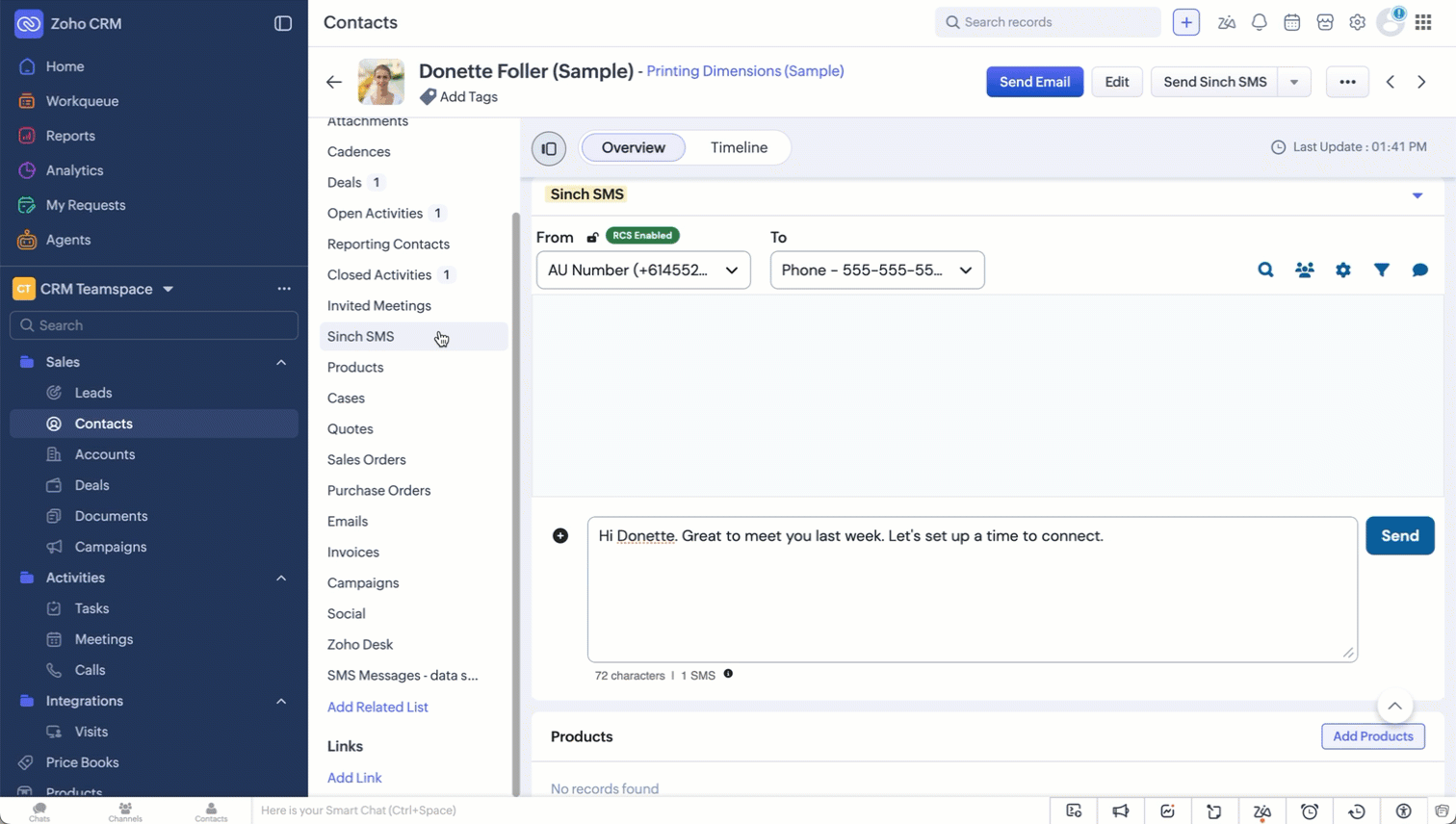1456x824 pixels.
Task: Go back with the left arrow icon
Action: click(x=334, y=82)
